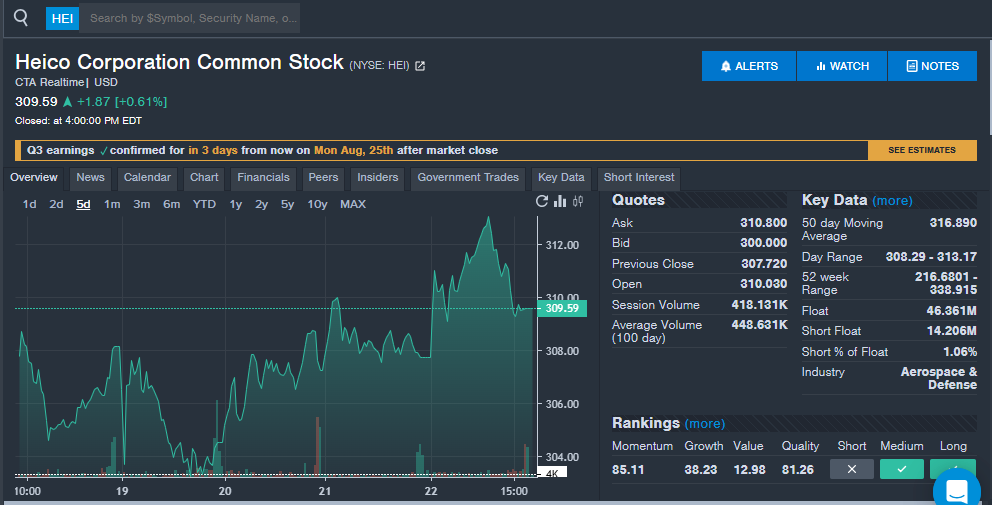Click the Open value 310.030
The height and width of the screenshot is (505, 992).
tap(764, 284)
